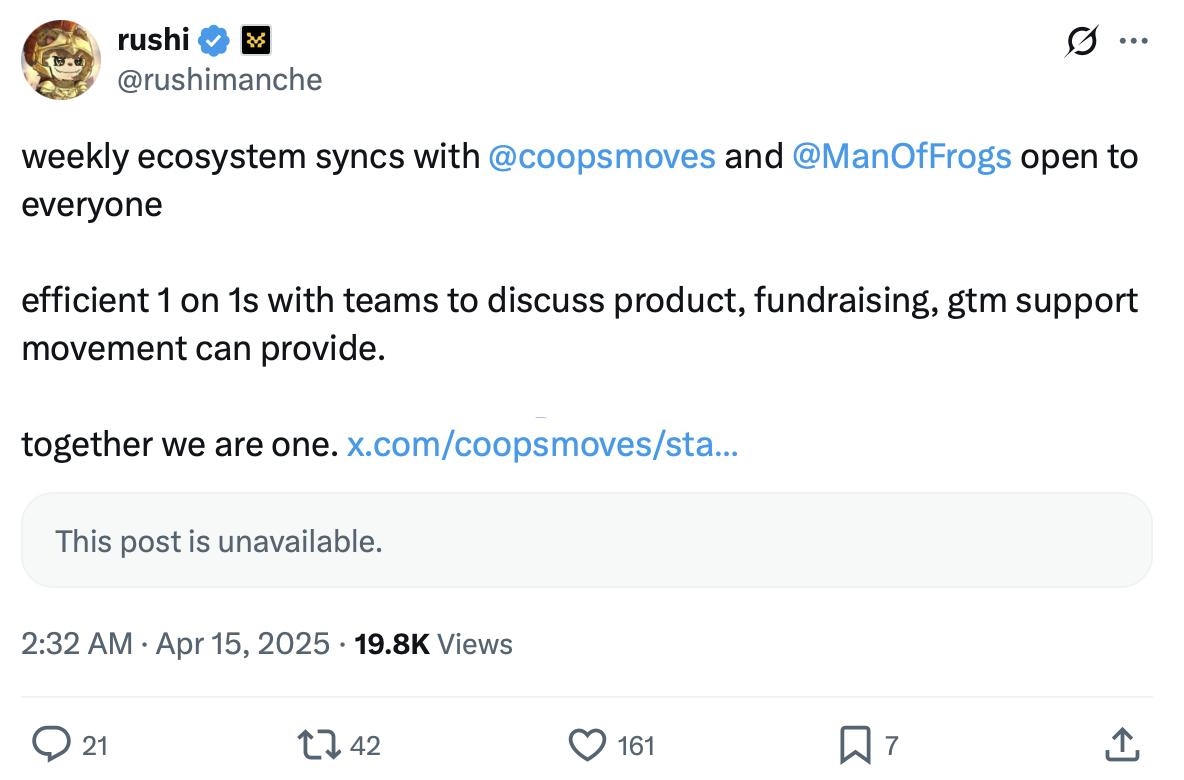Viewport: 1184px width, 780px height.
Task: Open the @coopsmoves mention link
Action: (x=601, y=157)
